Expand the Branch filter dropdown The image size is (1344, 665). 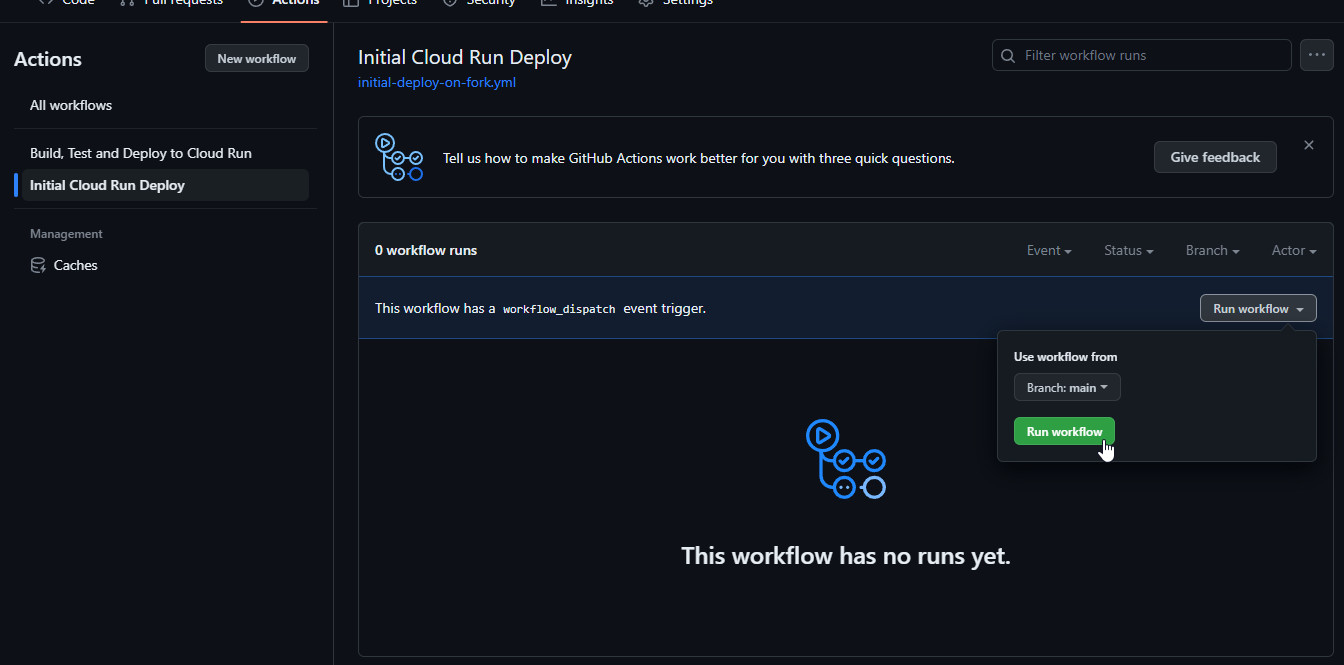(x=1213, y=250)
